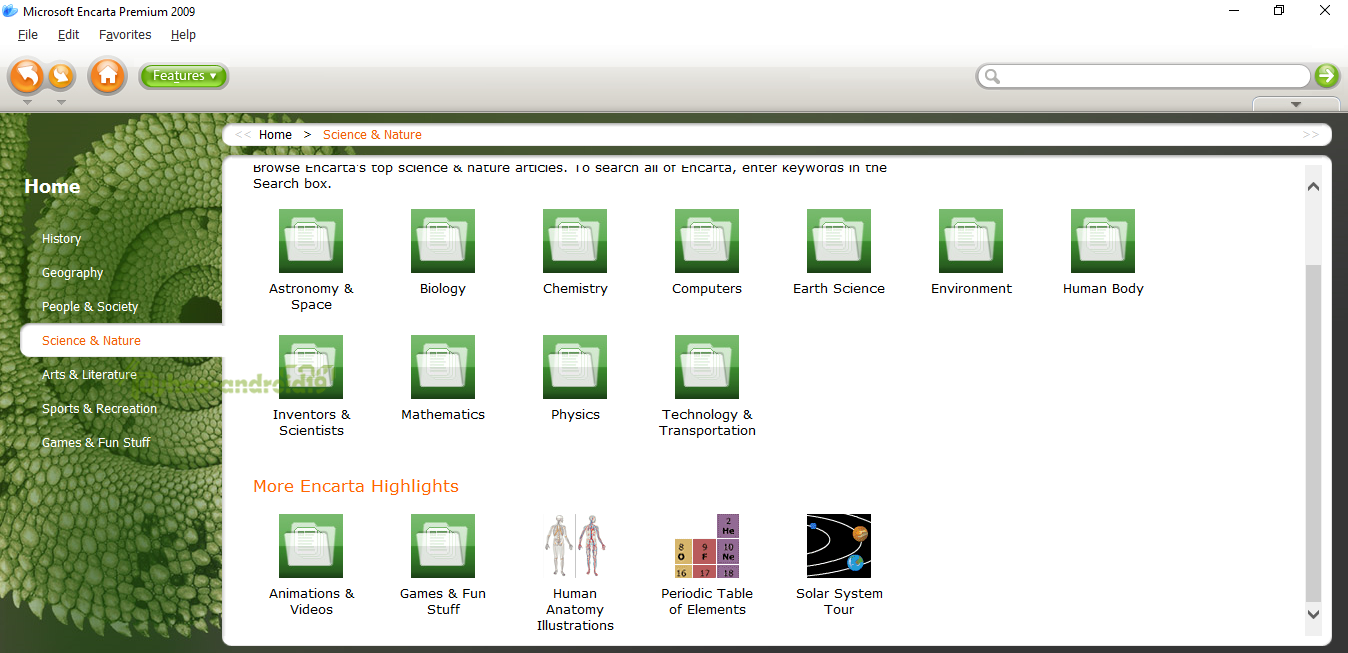Open the Help menu
The width and height of the screenshot is (1348, 653).
[x=183, y=34]
